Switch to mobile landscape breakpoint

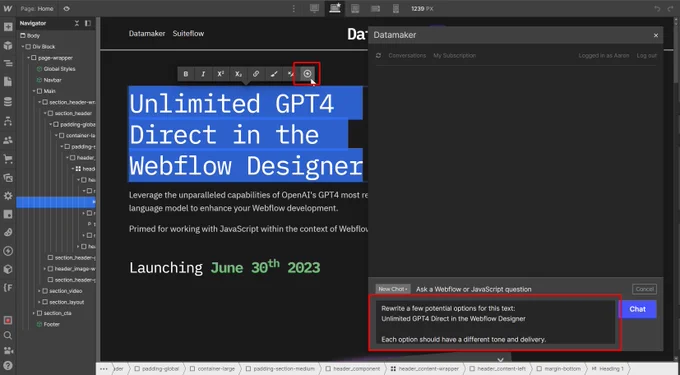pyautogui.click(x=376, y=9)
